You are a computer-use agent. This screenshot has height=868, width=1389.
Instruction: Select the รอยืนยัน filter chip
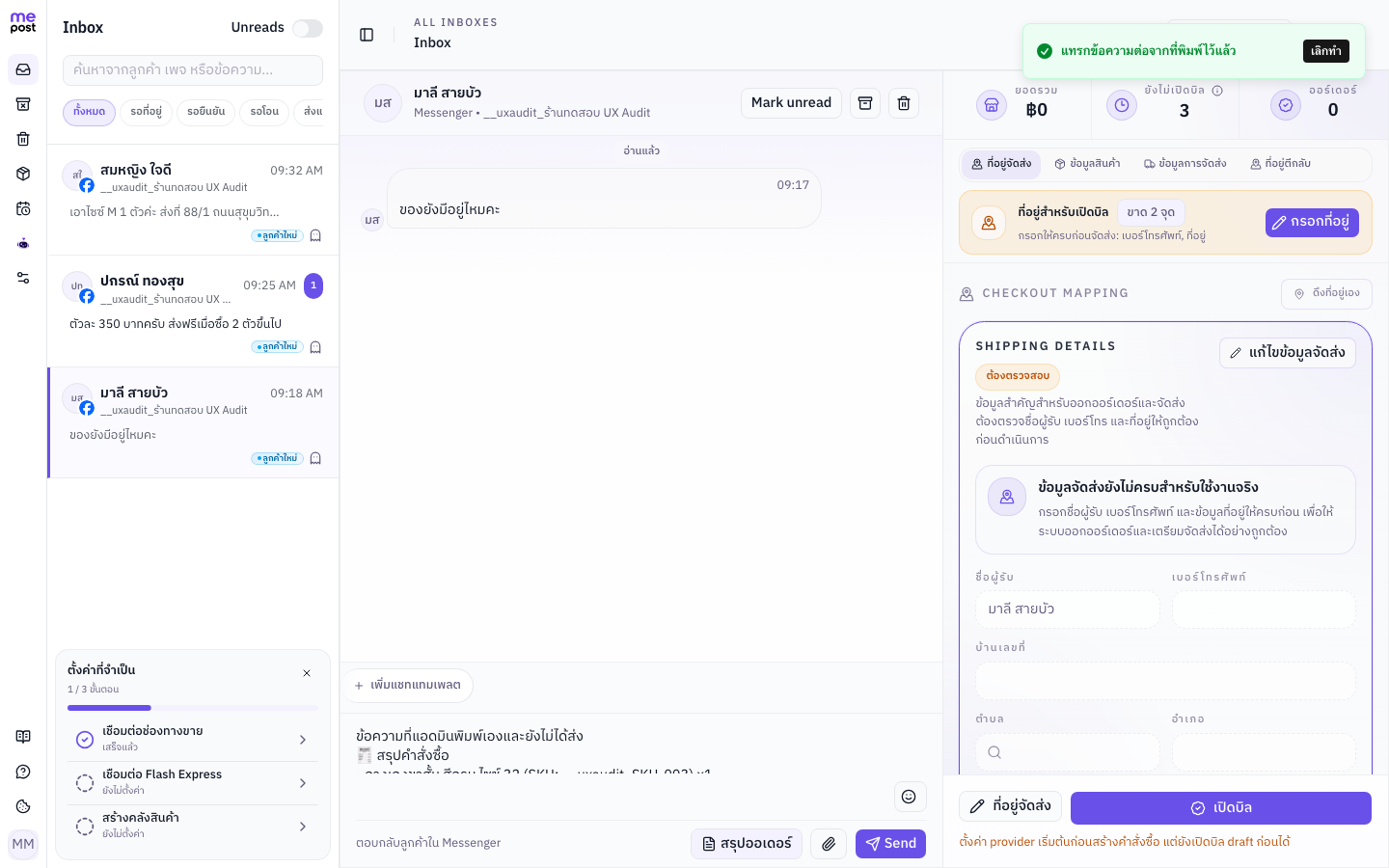206,112
